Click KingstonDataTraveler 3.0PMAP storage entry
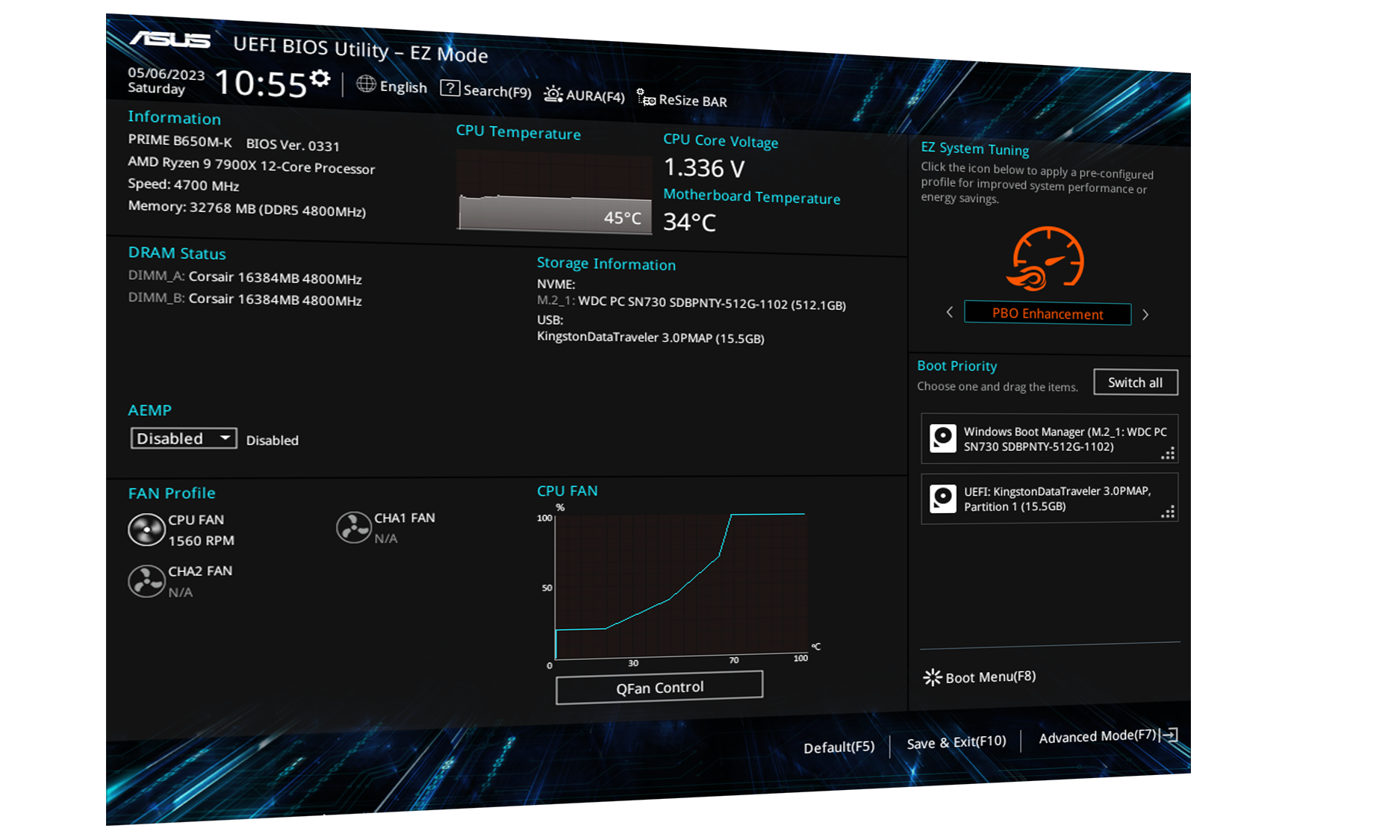 pos(650,337)
